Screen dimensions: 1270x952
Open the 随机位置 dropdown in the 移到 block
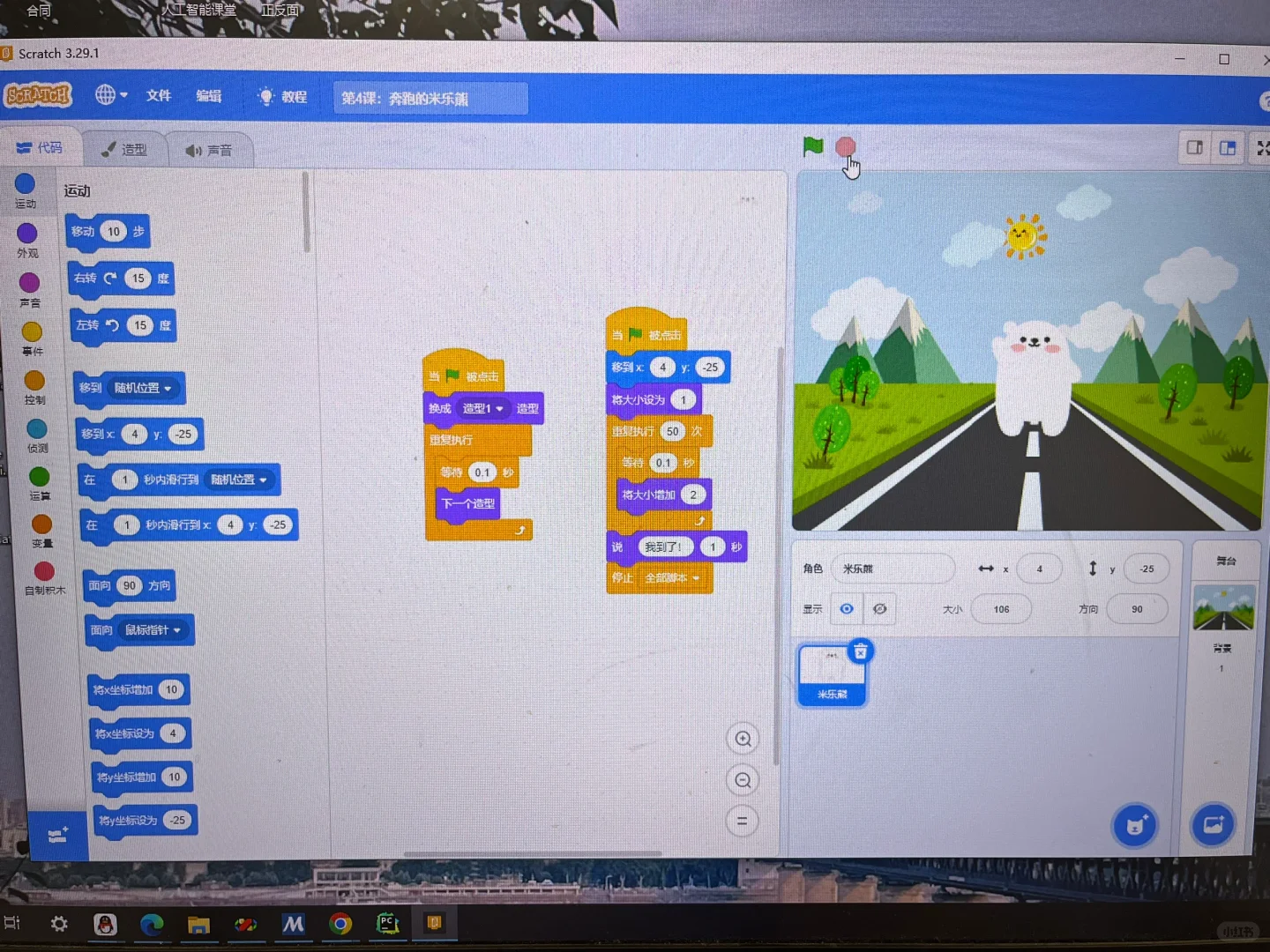143,388
